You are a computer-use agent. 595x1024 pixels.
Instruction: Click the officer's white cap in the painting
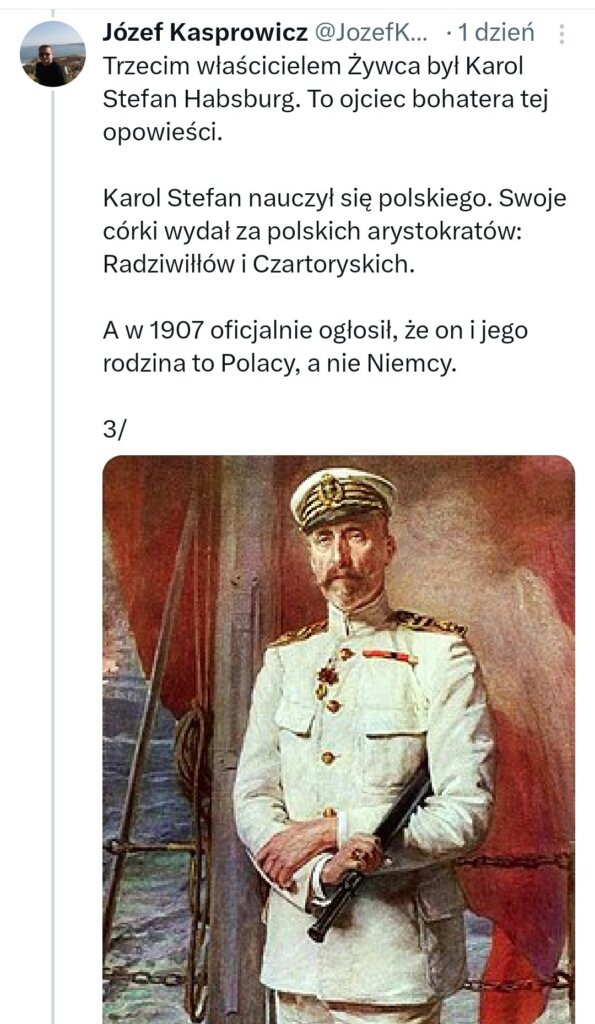(342, 498)
